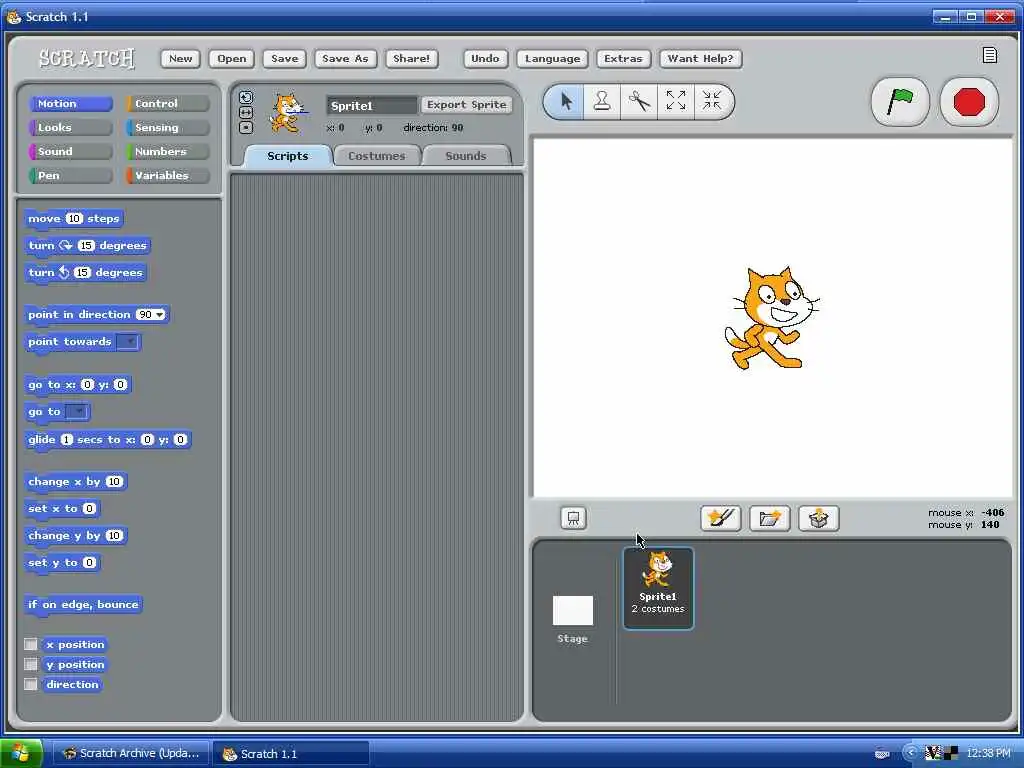
Task: Click the Want Help? button
Action: click(x=700, y=59)
